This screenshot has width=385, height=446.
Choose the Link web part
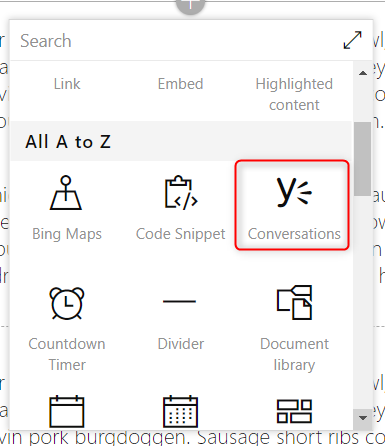pyautogui.click(x=67, y=84)
